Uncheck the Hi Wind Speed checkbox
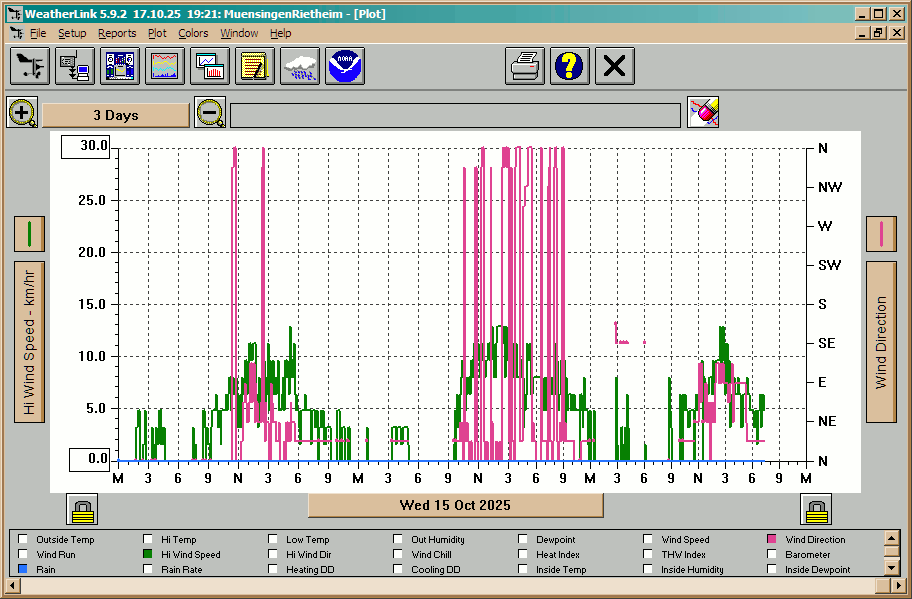Viewport: 912px width, 599px height. [149, 555]
